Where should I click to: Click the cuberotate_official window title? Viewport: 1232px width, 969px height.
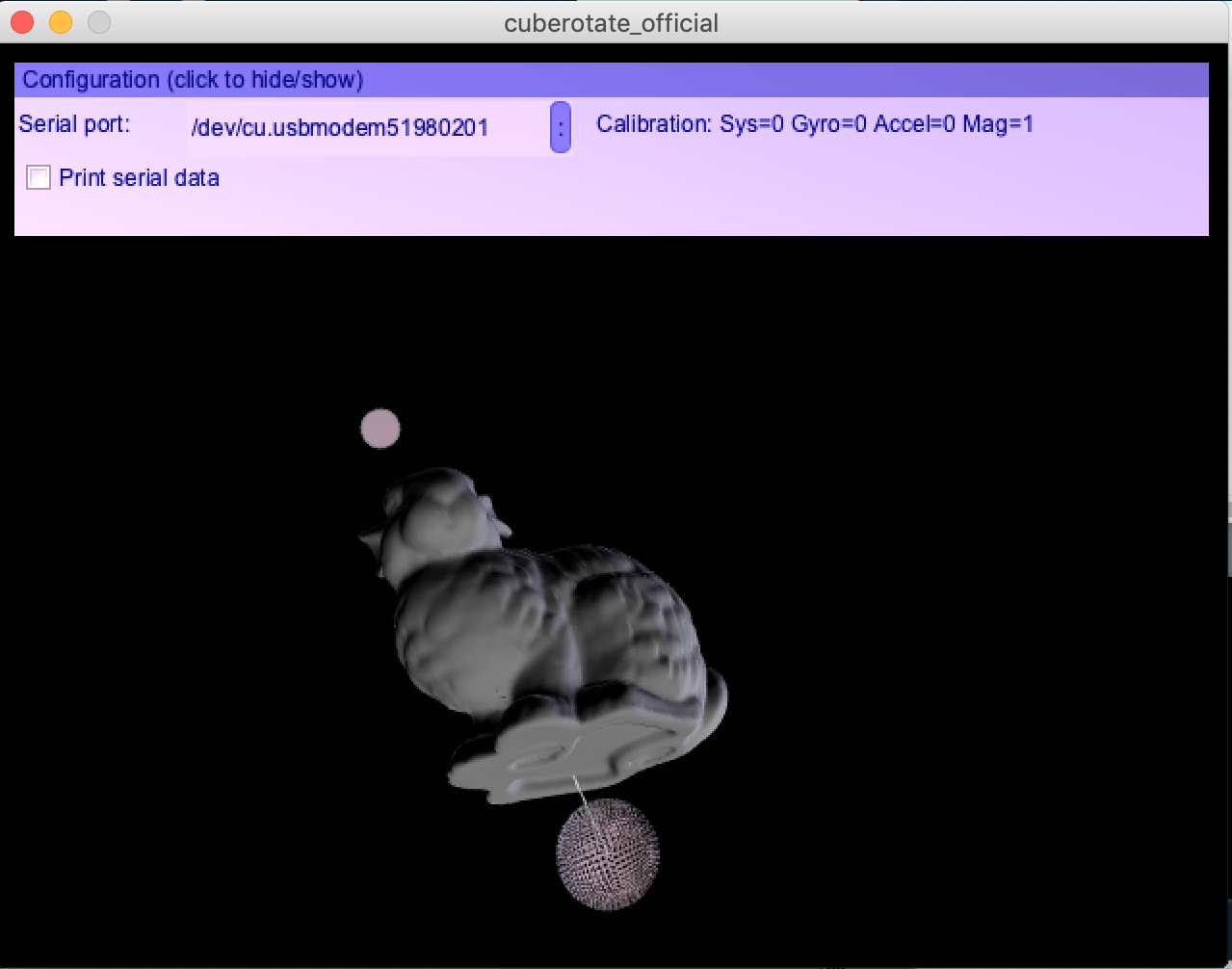click(611, 23)
